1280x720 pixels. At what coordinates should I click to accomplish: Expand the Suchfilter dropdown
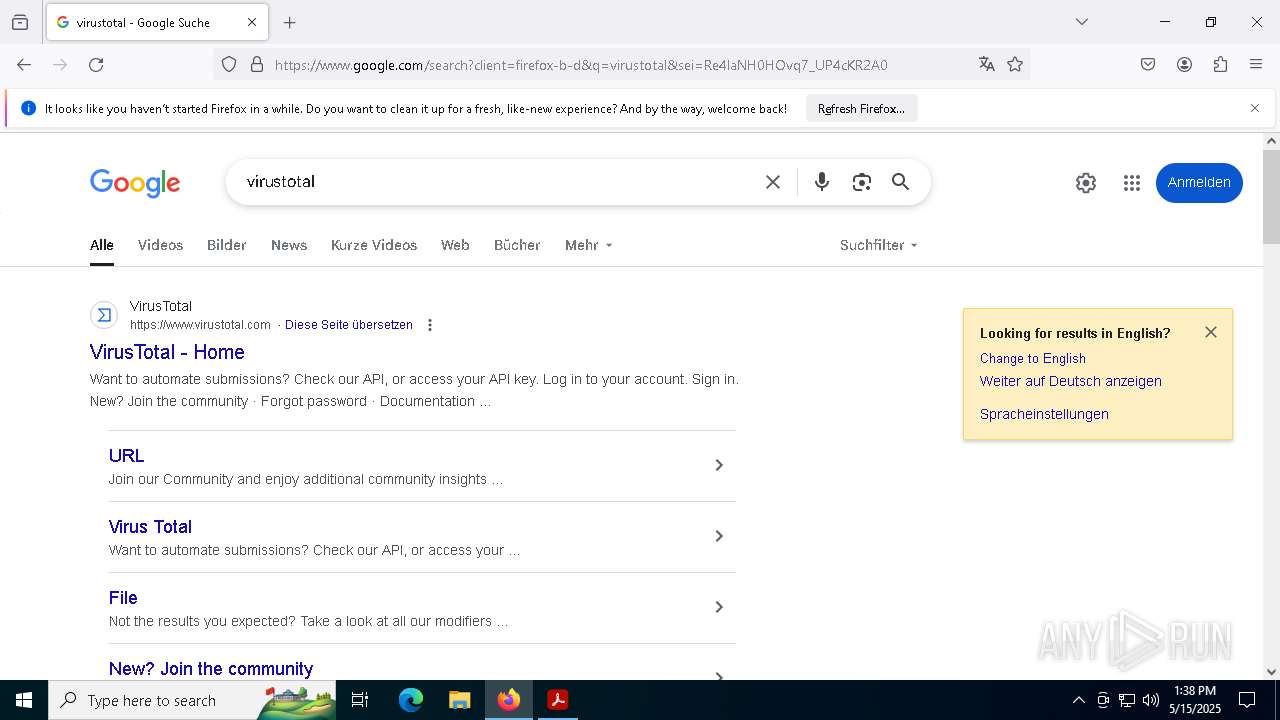pos(878,245)
